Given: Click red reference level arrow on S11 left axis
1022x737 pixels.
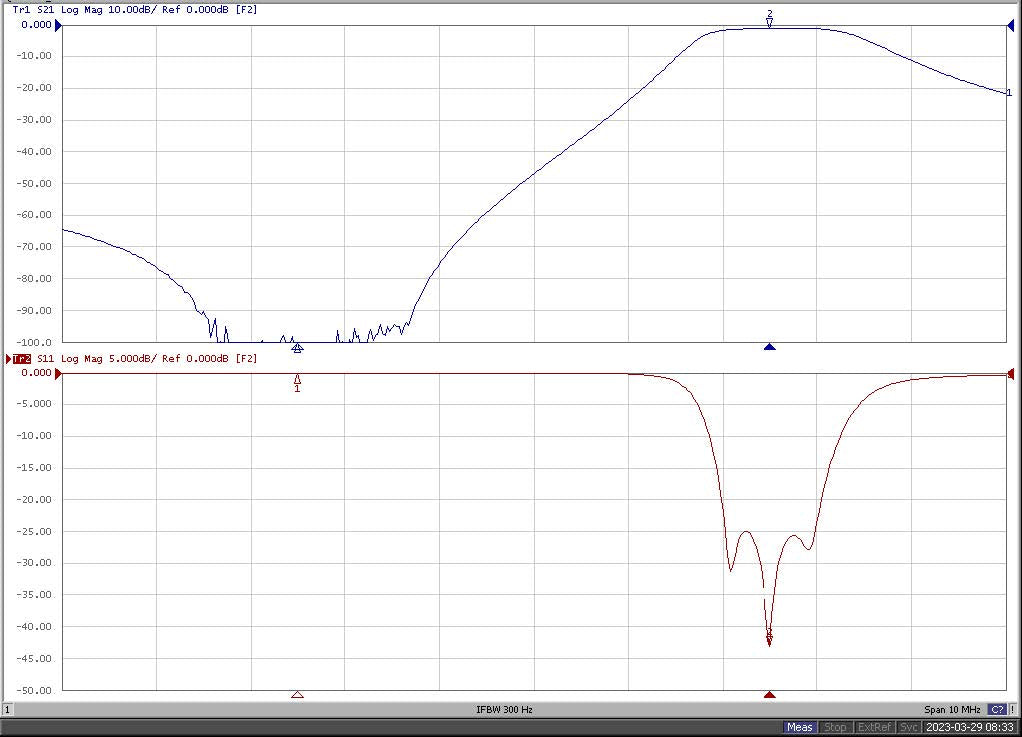Looking at the screenshot, I should pyautogui.click(x=58, y=373).
